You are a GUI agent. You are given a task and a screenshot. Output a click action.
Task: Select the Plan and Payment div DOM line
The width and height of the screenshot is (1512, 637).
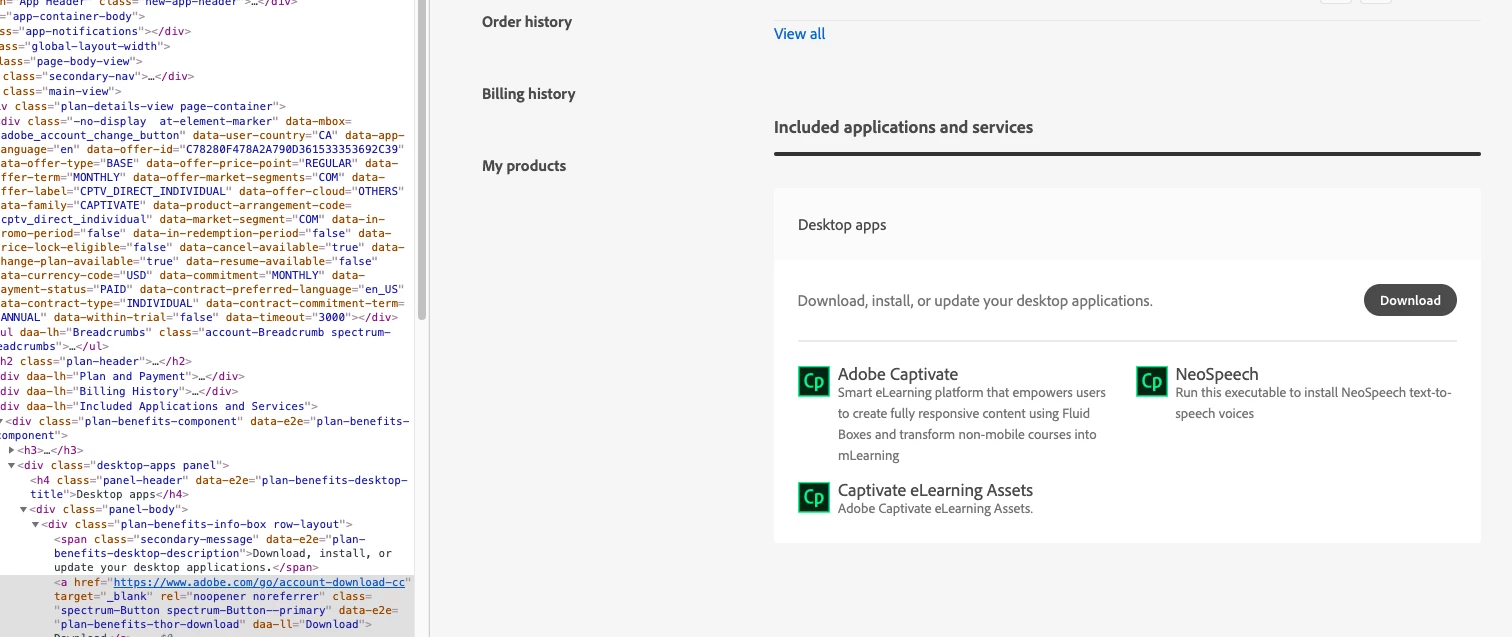123,376
